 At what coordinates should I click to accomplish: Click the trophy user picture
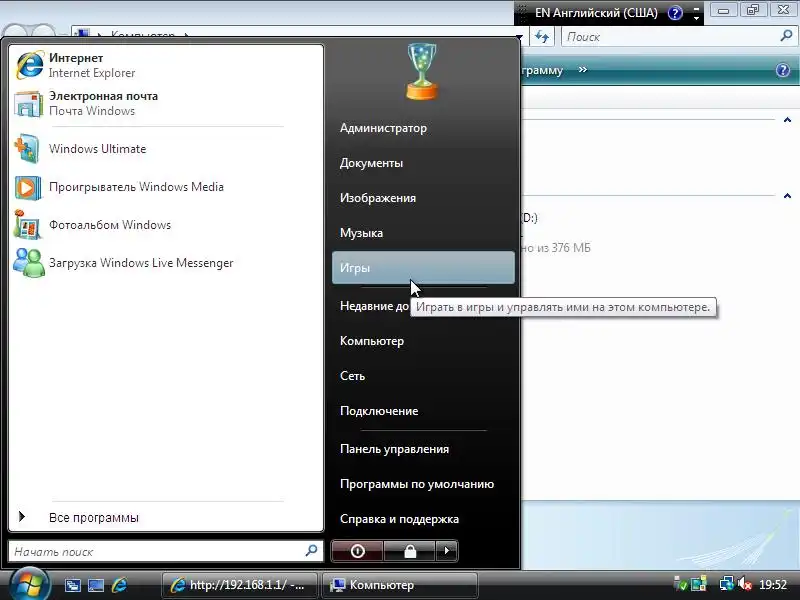422,71
